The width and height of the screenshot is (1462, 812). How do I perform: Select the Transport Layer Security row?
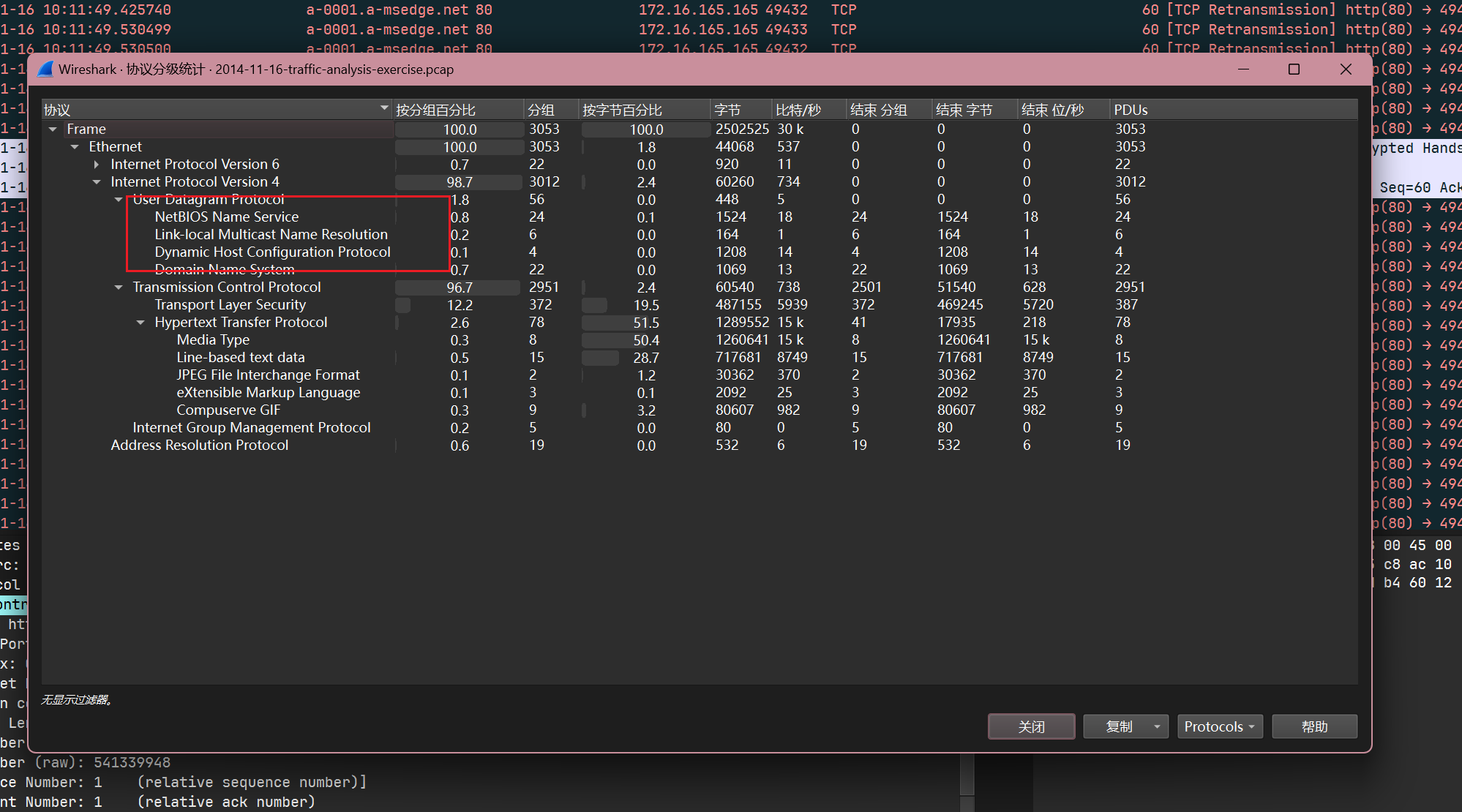click(x=230, y=305)
